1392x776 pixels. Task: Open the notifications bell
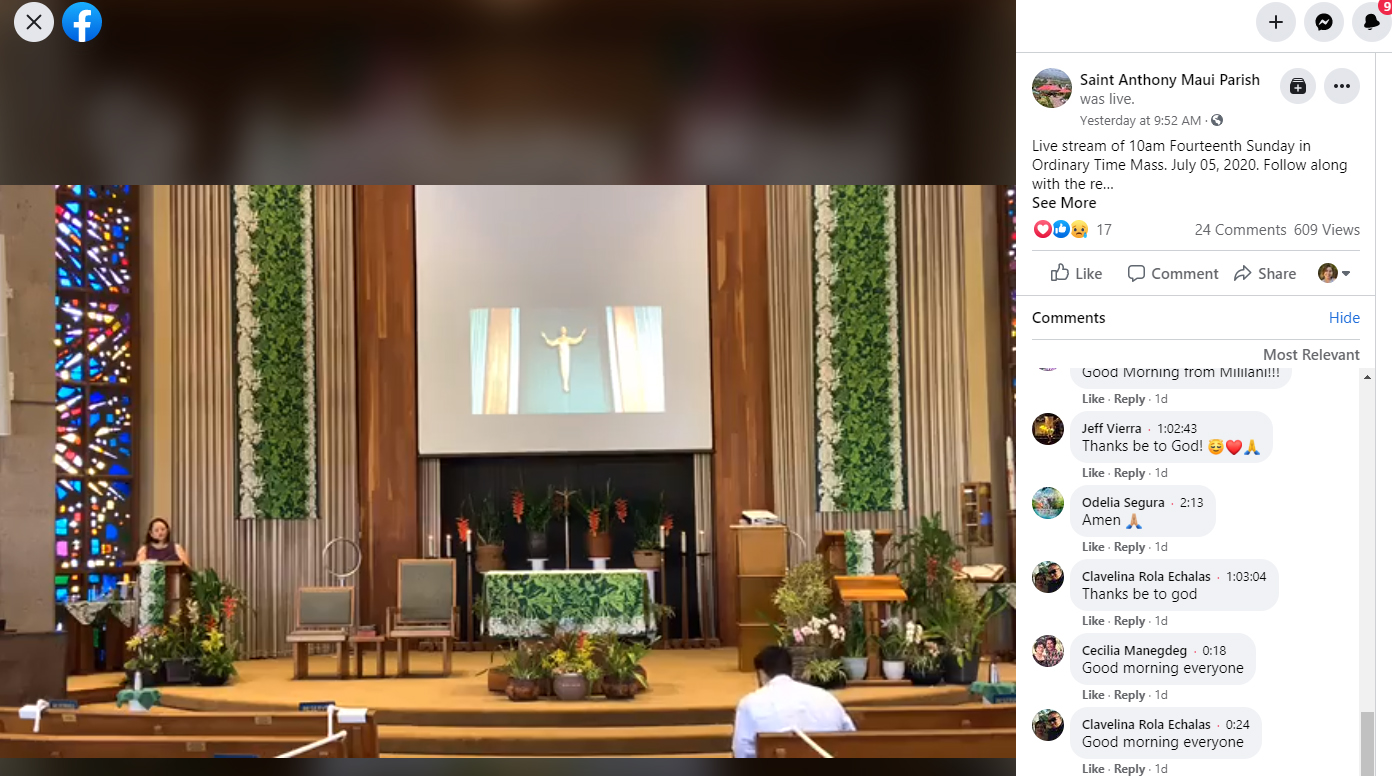tap(1371, 22)
